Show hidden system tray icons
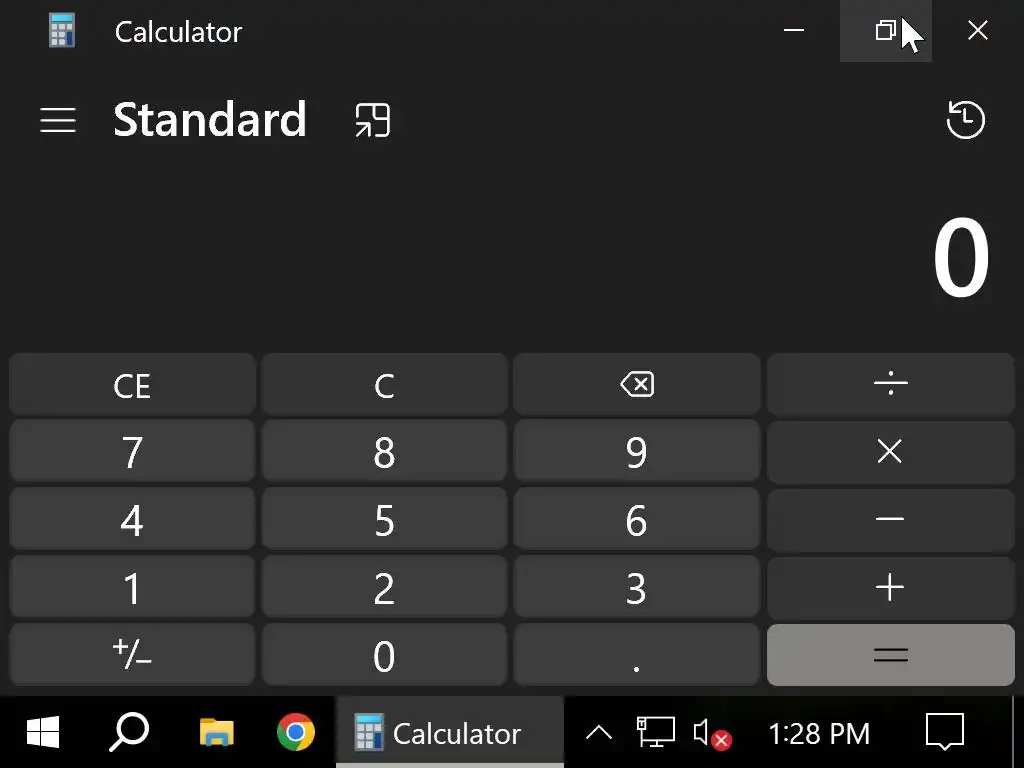Screen dimensions: 1024x768 click(x=599, y=733)
